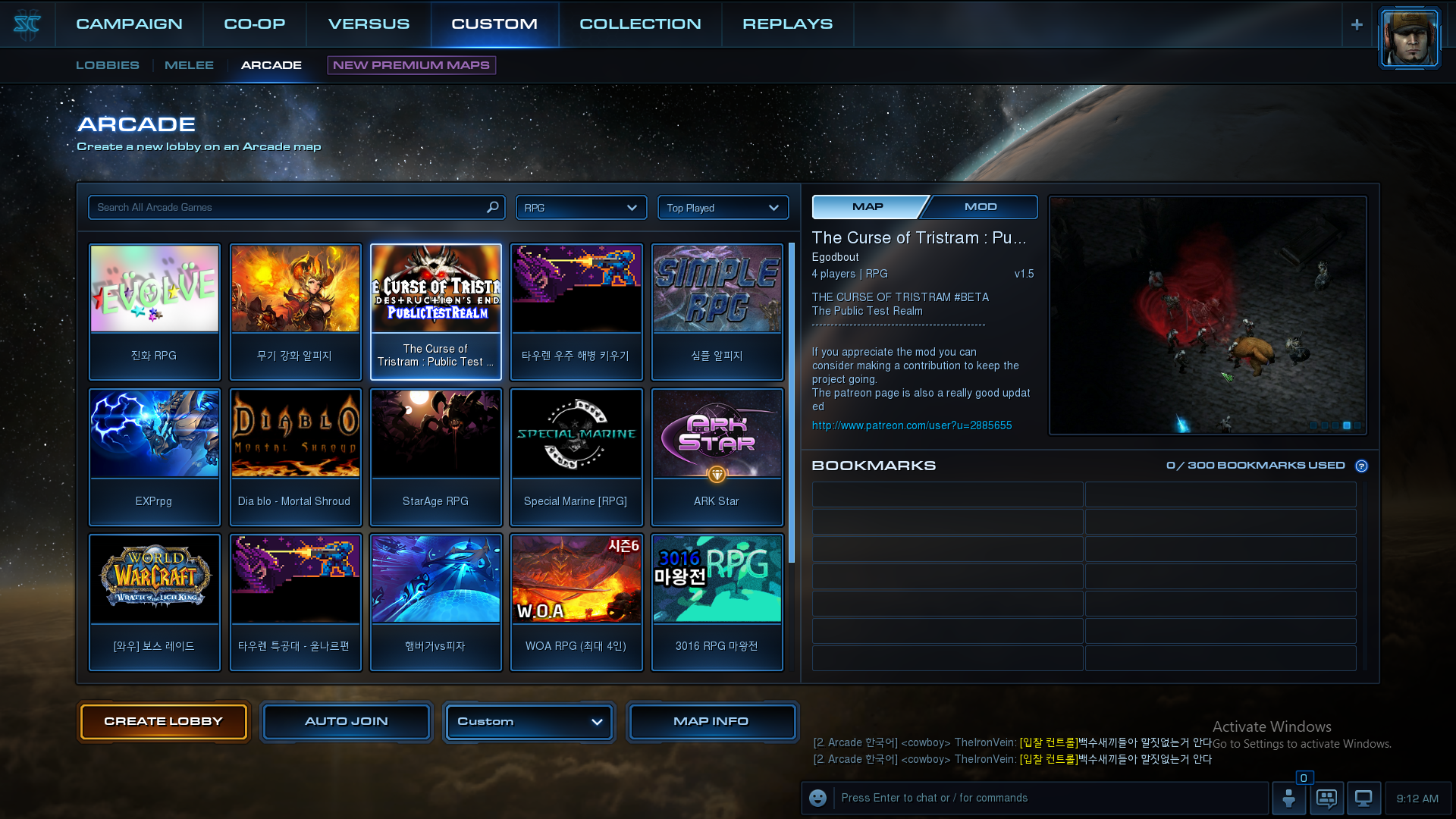The height and width of the screenshot is (819, 1456).
Task: Click the 9:12 AM clock
Action: 1417,799
